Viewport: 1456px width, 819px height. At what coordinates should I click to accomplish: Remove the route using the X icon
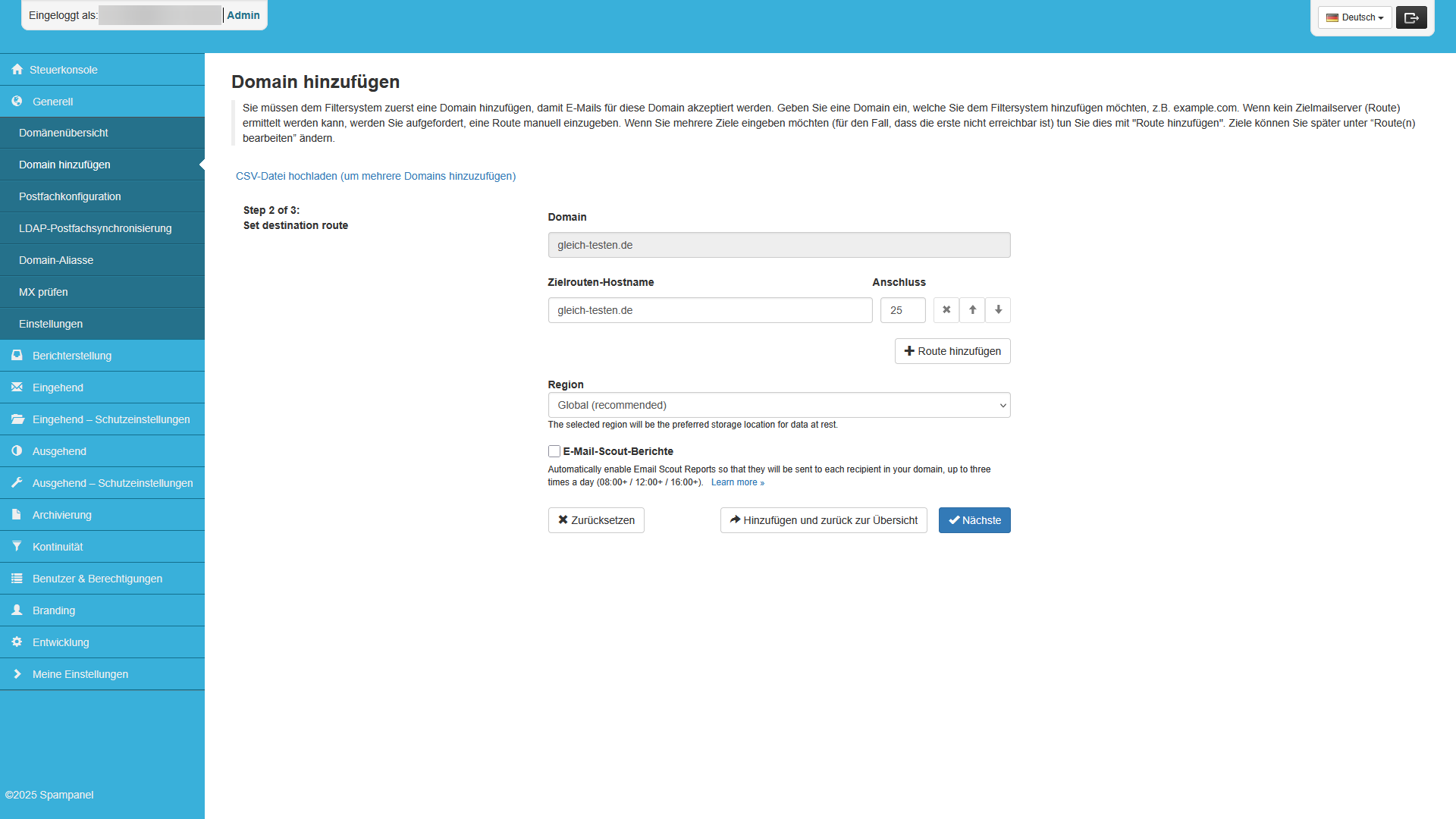coord(946,309)
